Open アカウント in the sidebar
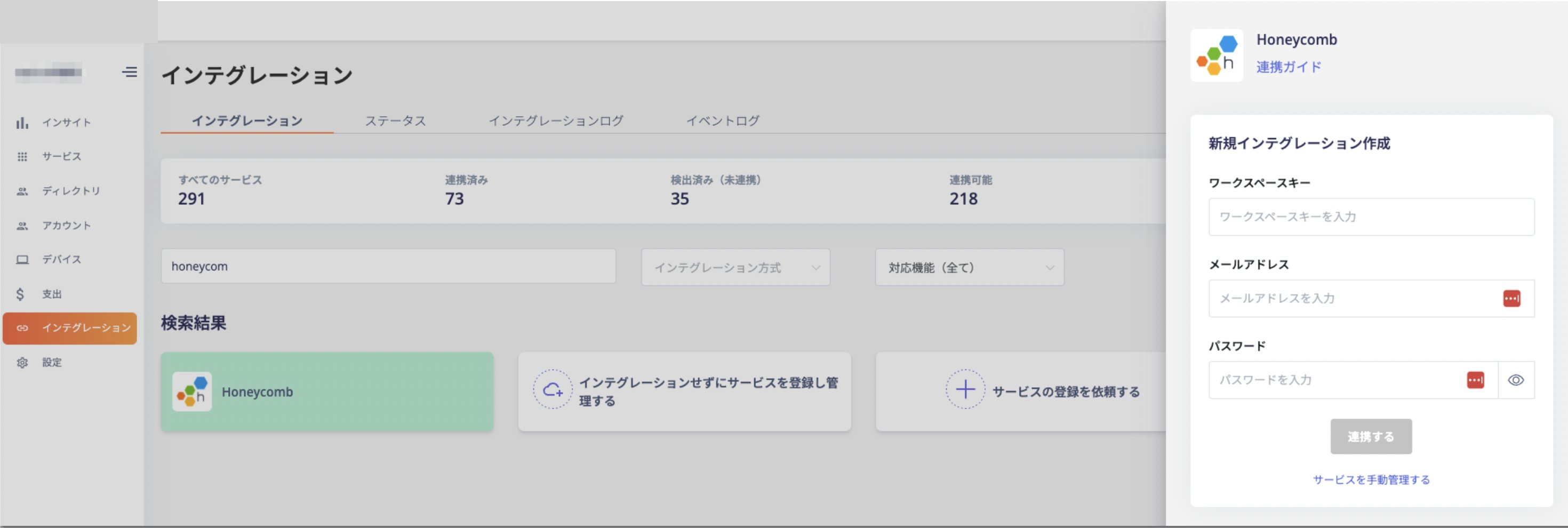The height and width of the screenshot is (528, 1568). 66,226
